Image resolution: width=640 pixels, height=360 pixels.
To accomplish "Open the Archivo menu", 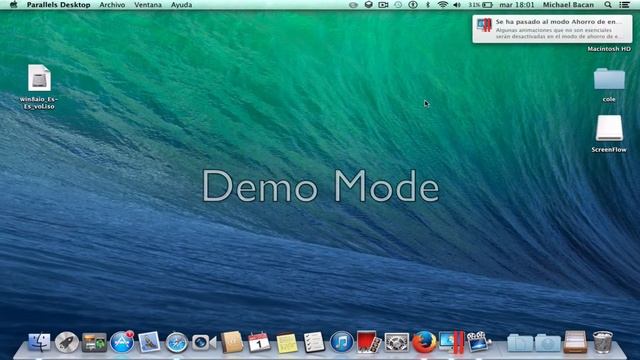I will click(112, 5).
